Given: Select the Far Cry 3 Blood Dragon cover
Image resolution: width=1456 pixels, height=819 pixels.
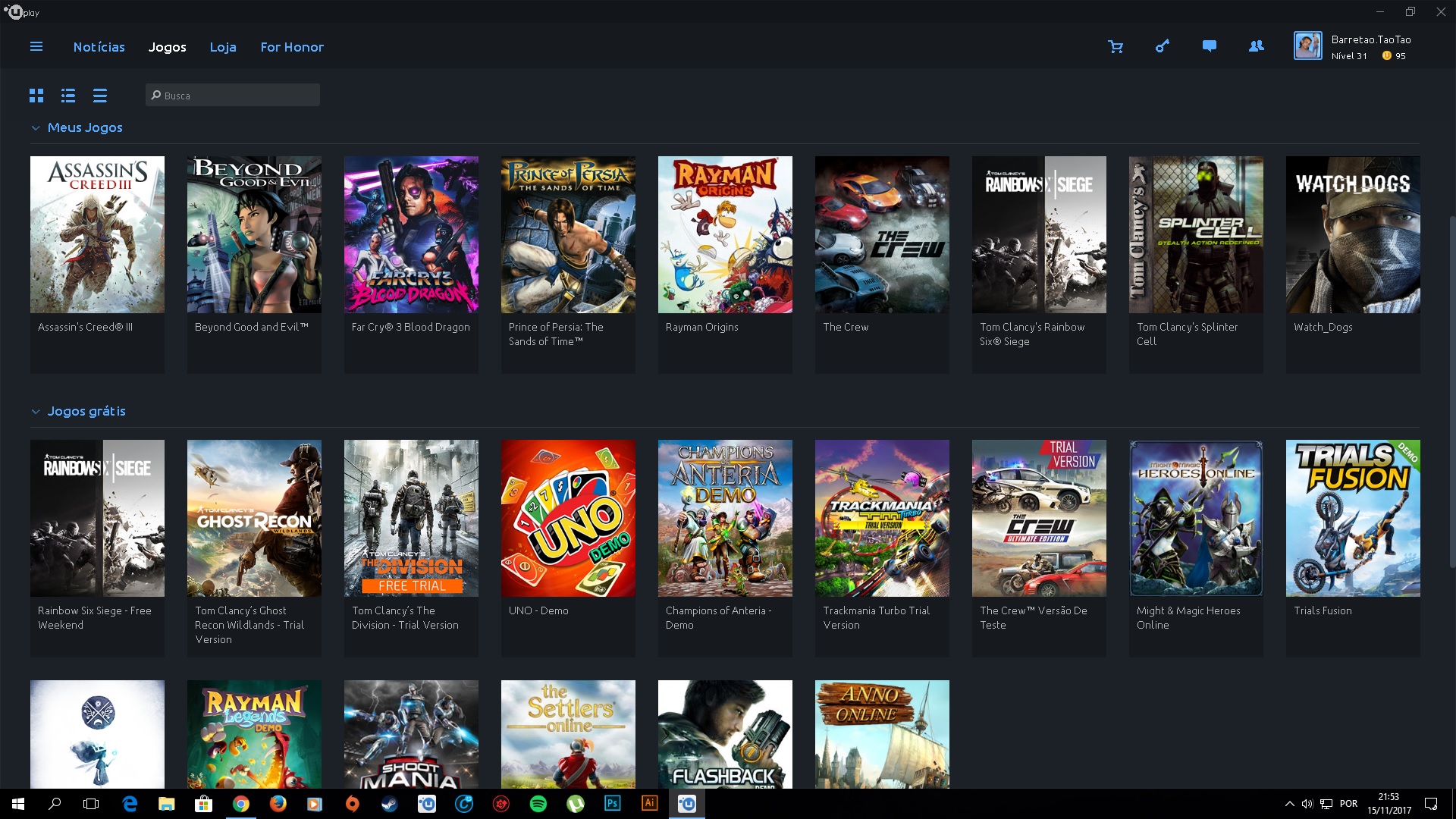Looking at the screenshot, I should (411, 234).
